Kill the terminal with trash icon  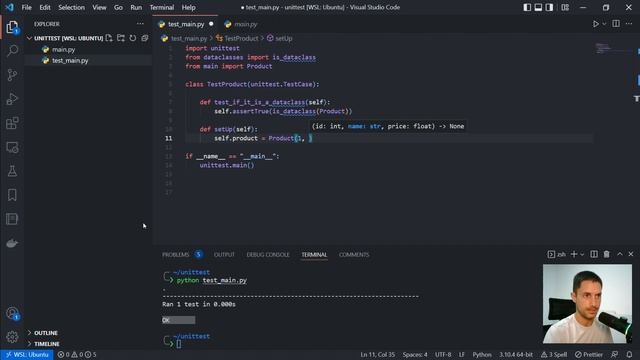click(x=607, y=254)
